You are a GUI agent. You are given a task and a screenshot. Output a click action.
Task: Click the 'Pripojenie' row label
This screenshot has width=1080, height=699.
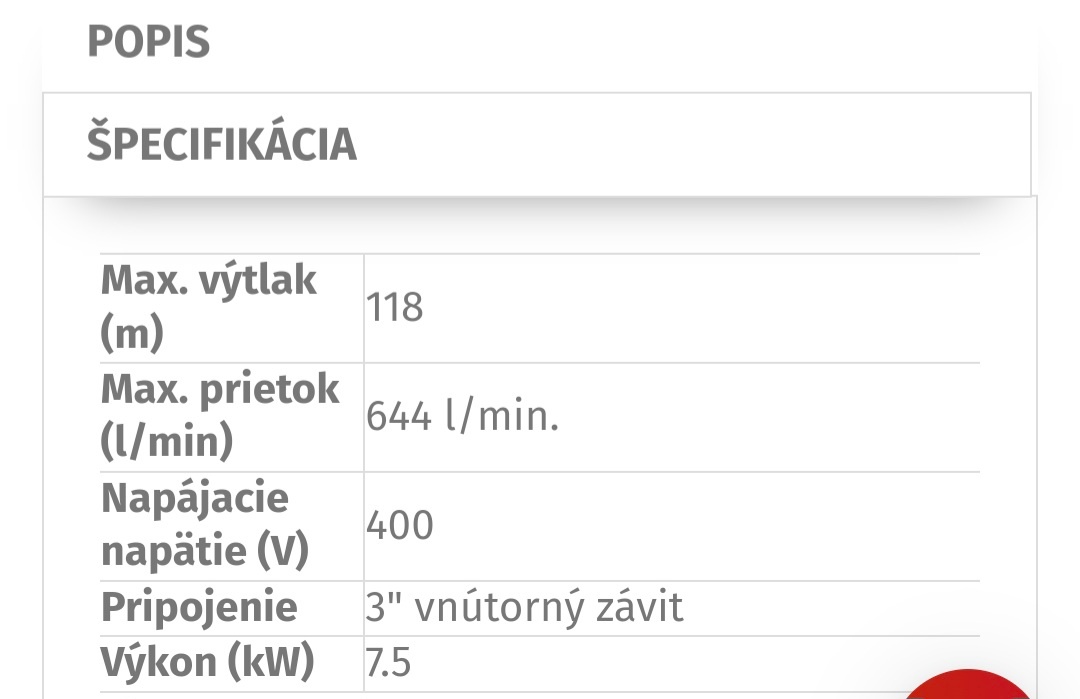pyautogui.click(x=199, y=607)
